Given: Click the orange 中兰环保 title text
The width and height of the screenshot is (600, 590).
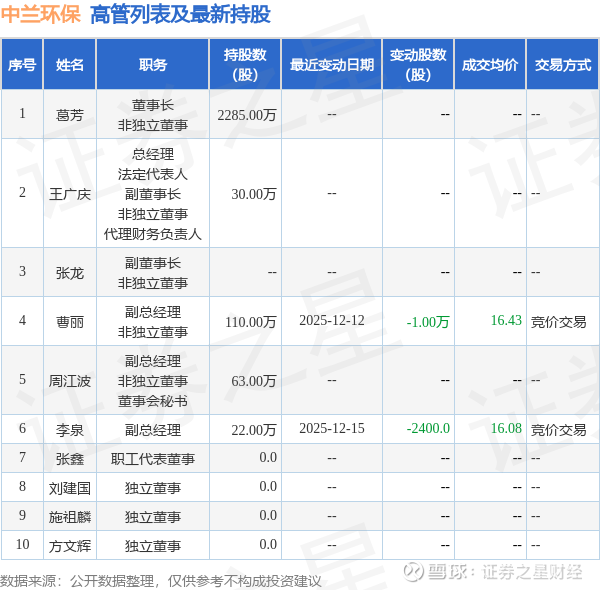Looking at the screenshot, I should coord(41,15).
